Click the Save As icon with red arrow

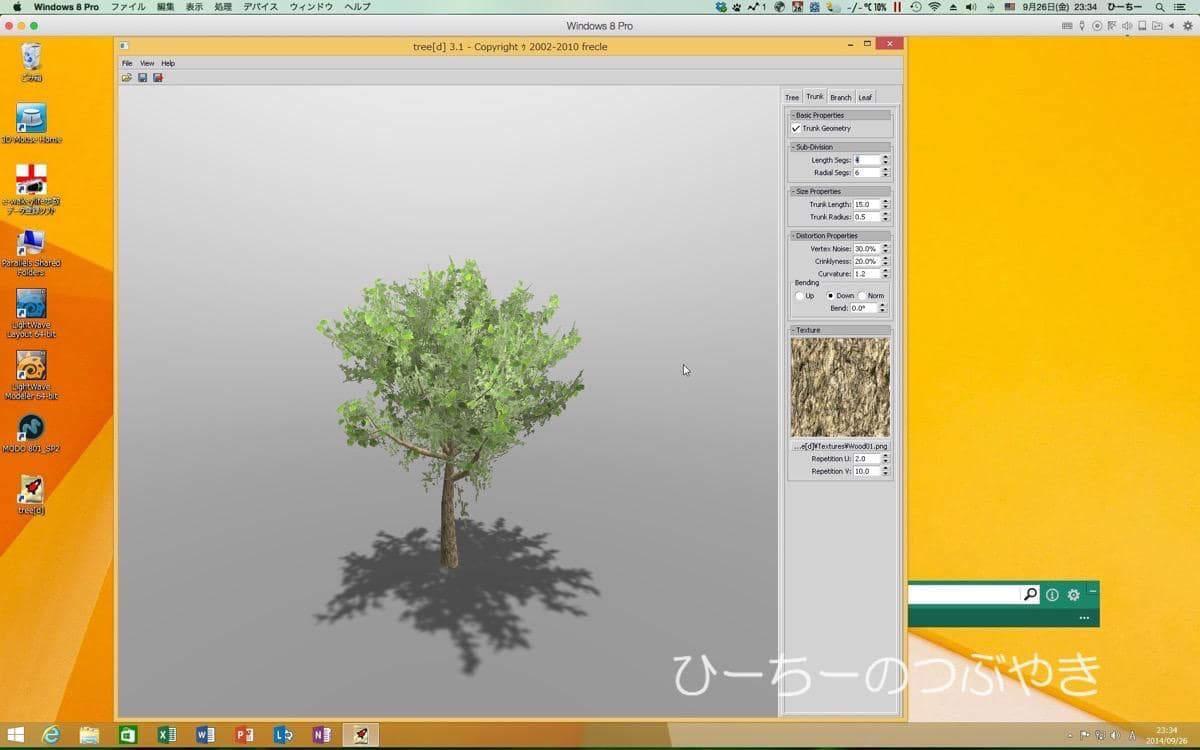point(158,77)
